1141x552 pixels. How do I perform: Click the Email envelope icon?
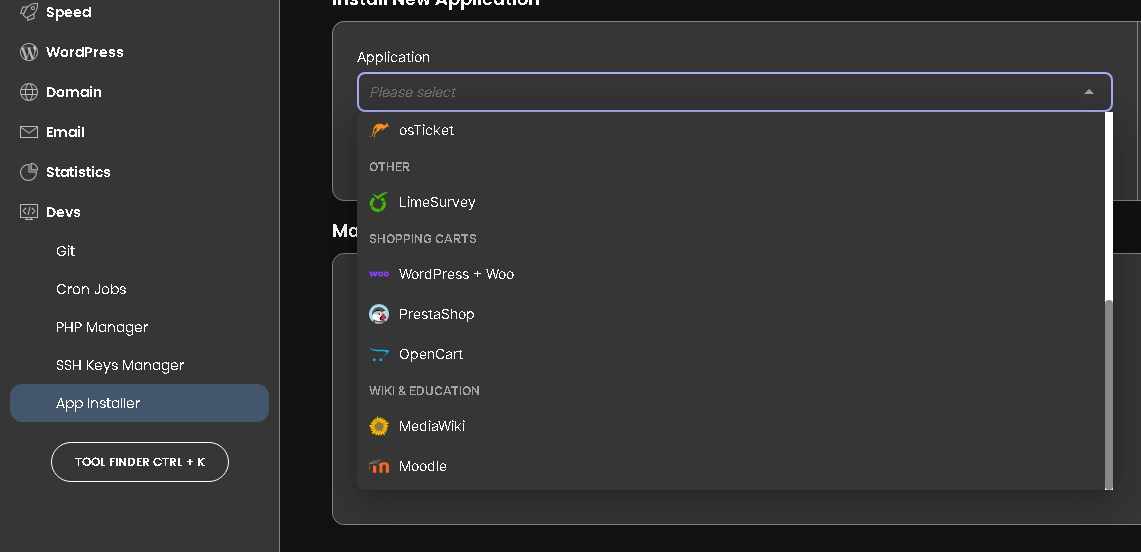tap(28, 132)
